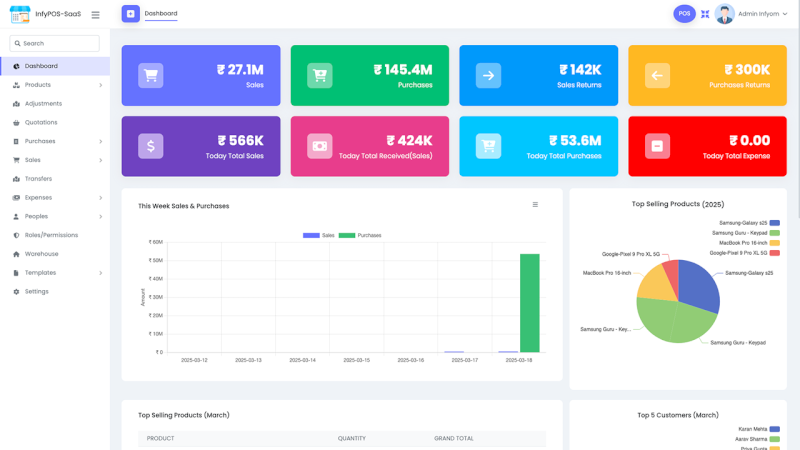
Task: Click the POS button in the header
Action: [x=684, y=14]
